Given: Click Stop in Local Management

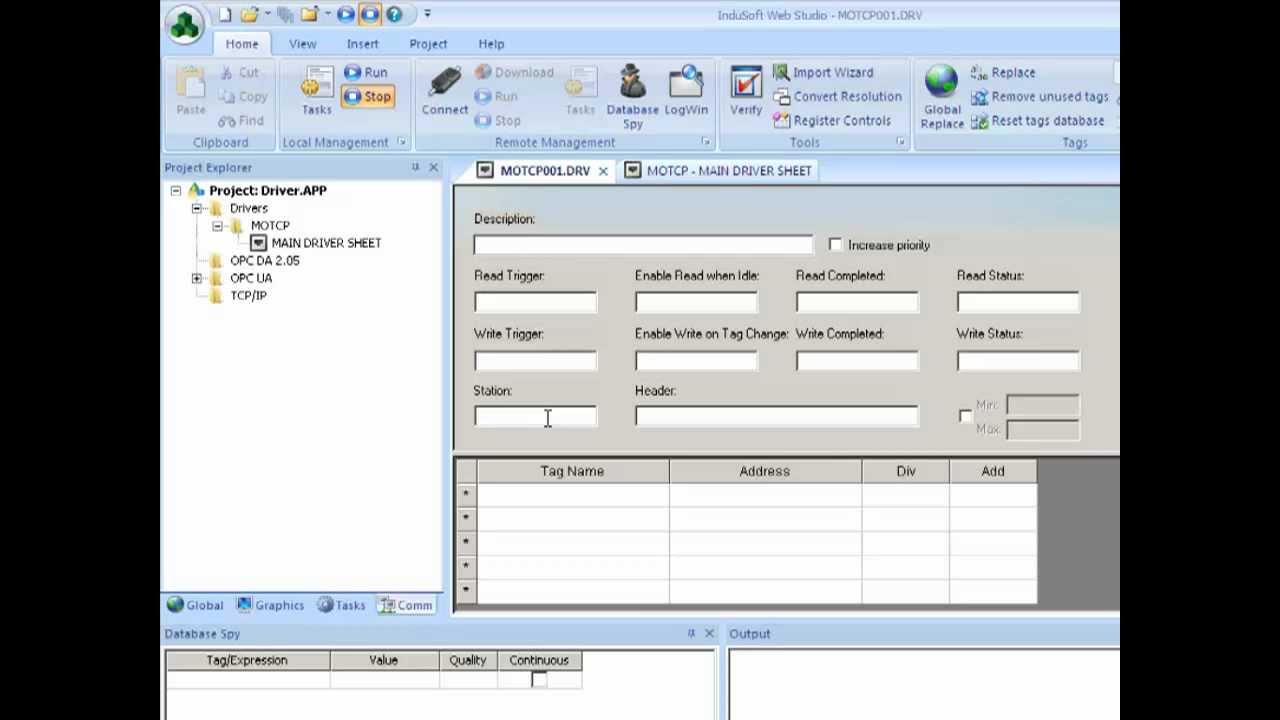Looking at the screenshot, I should pos(366,96).
